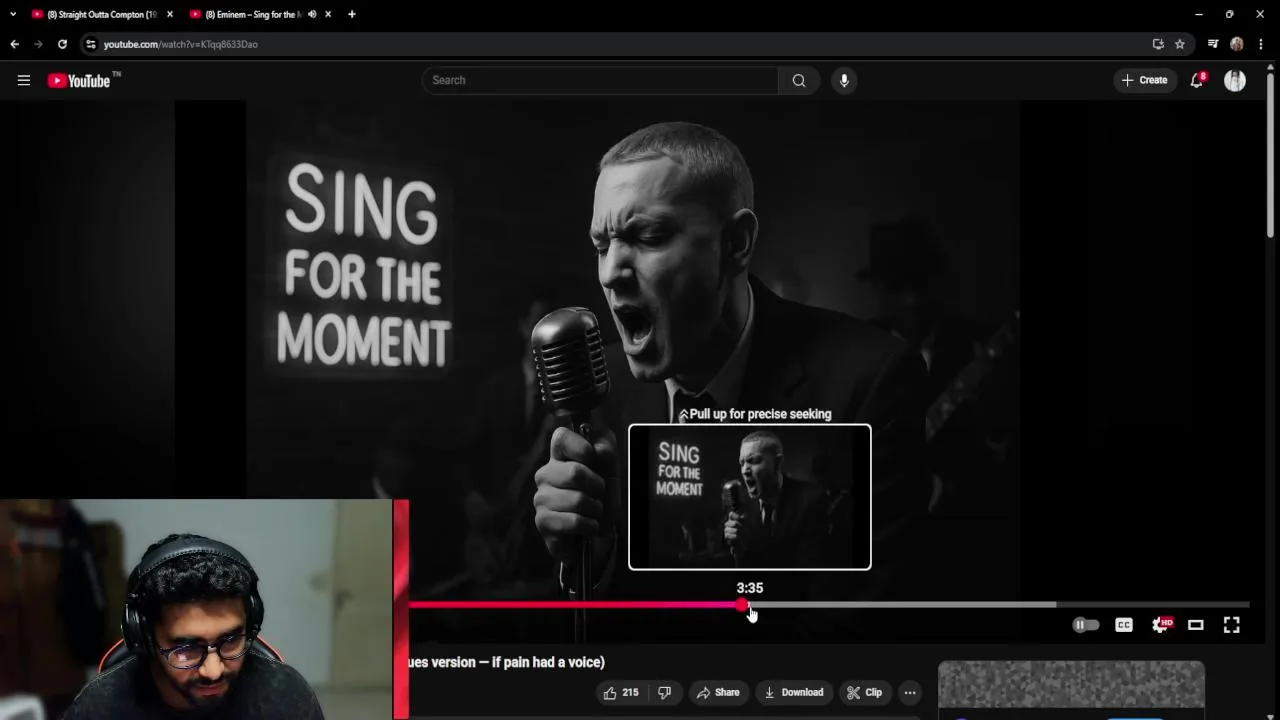This screenshot has width=1280, height=720.
Task: Click the browser address bar URL
Action: [181, 44]
